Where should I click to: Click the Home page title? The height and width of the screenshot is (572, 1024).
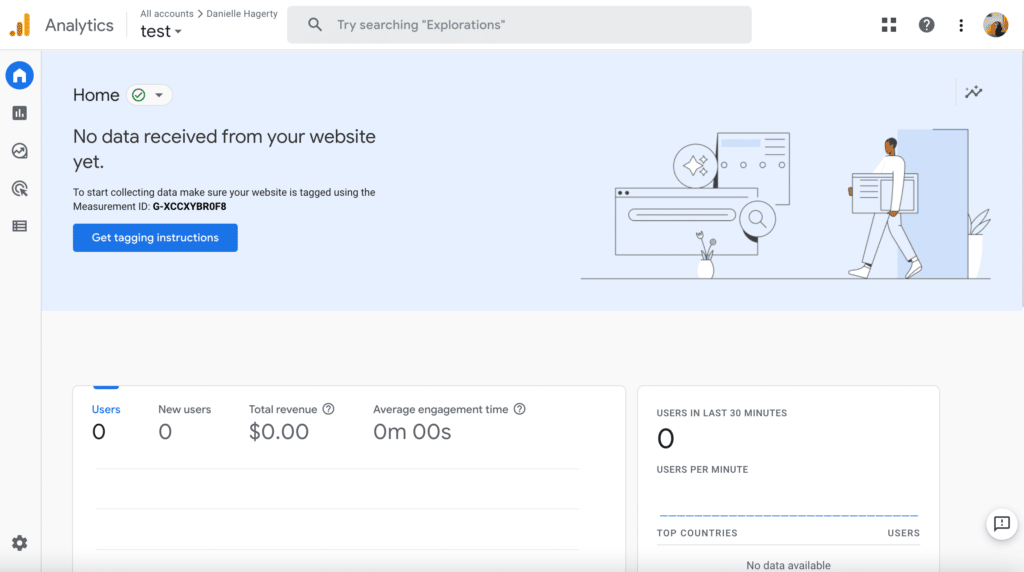pyautogui.click(x=96, y=95)
